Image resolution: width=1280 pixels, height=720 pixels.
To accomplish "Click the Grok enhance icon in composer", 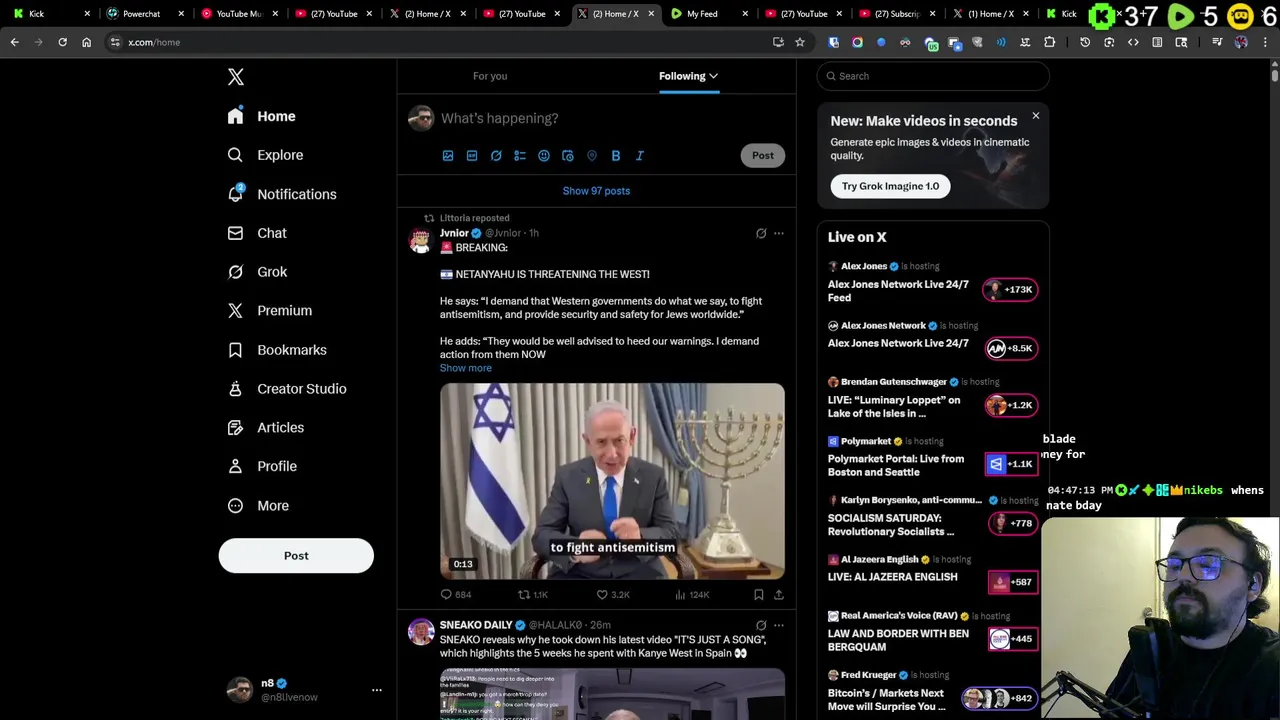I will pyautogui.click(x=496, y=156).
